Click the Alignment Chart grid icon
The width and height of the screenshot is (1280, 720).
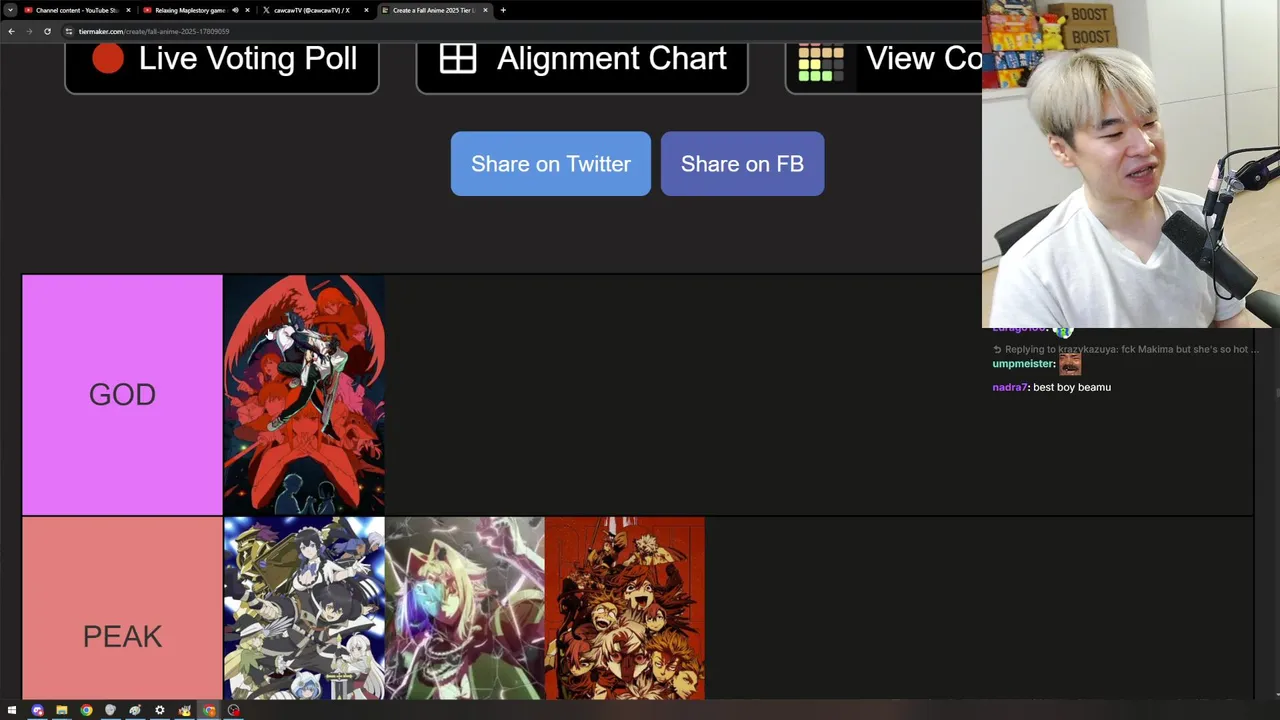(x=458, y=59)
